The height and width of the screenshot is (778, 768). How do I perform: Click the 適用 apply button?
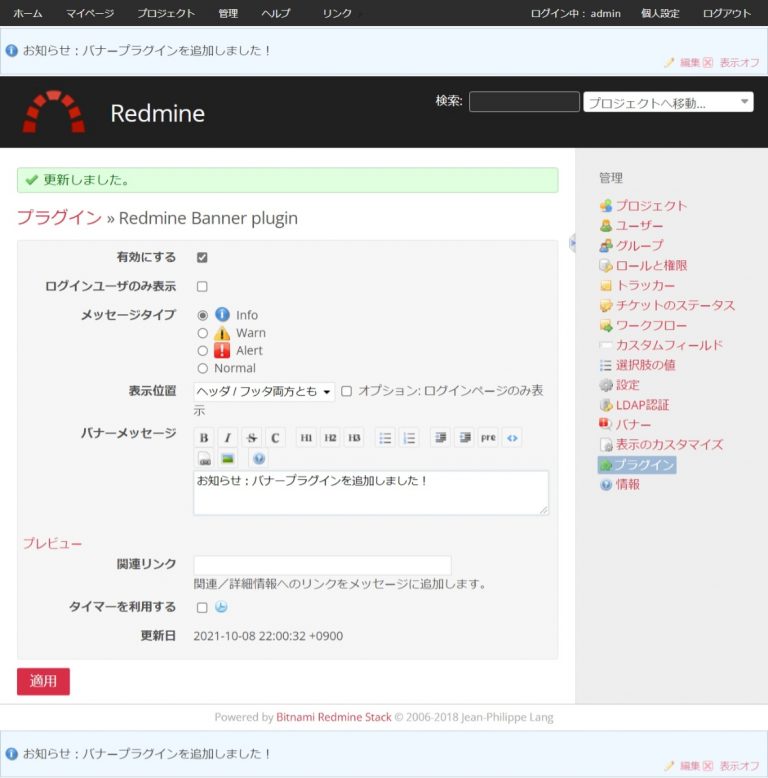[x=43, y=681]
